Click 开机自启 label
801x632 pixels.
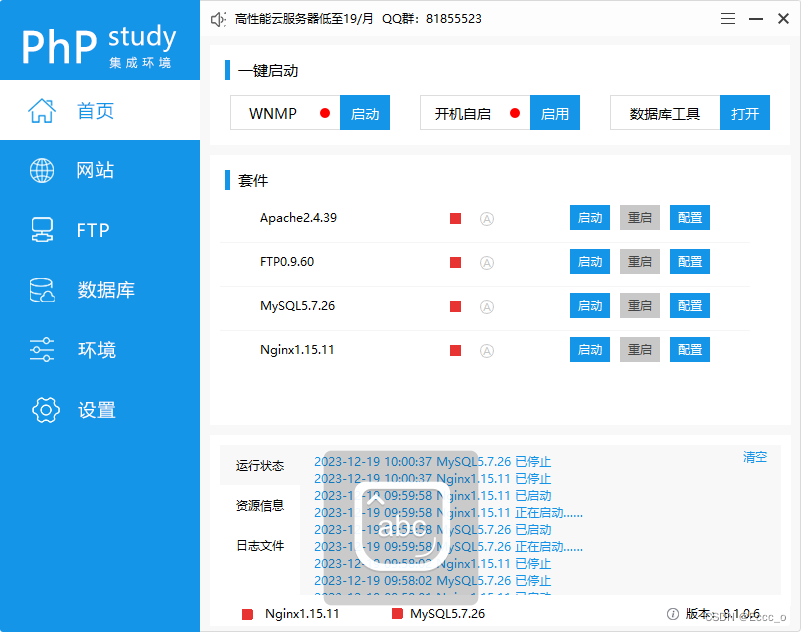click(x=463, y=113)
